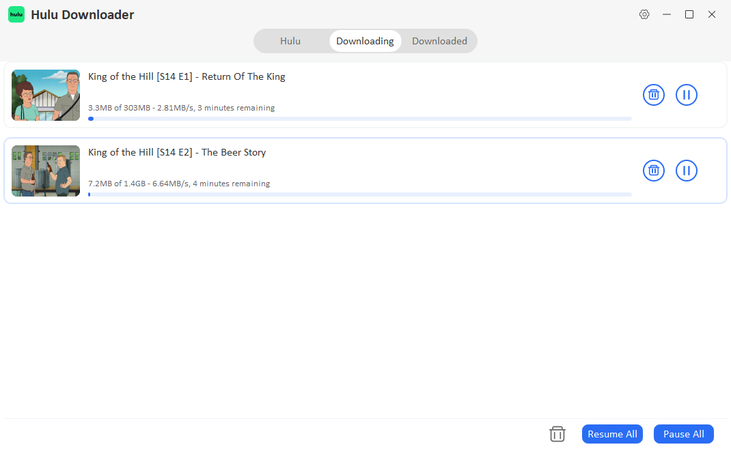Viewport: 731px width, 449px height.
Task: Click The Beer Story progress bar
Action: point(360,194)
